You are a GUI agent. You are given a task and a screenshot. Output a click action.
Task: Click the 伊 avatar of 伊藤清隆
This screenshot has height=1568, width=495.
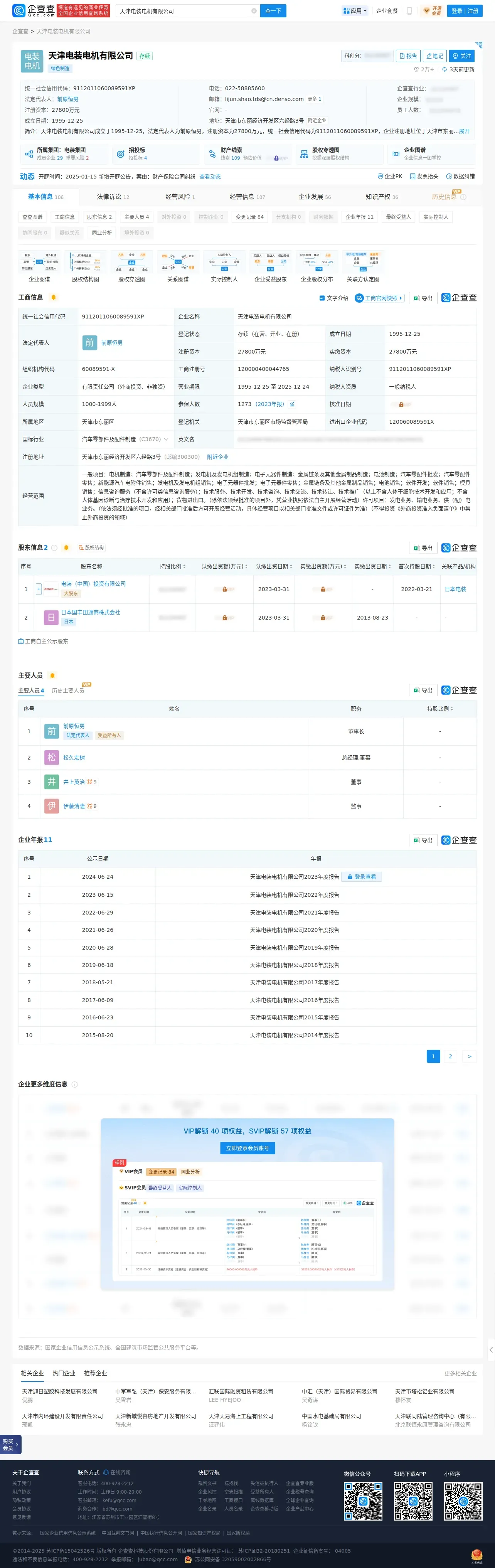pos(52,807)
